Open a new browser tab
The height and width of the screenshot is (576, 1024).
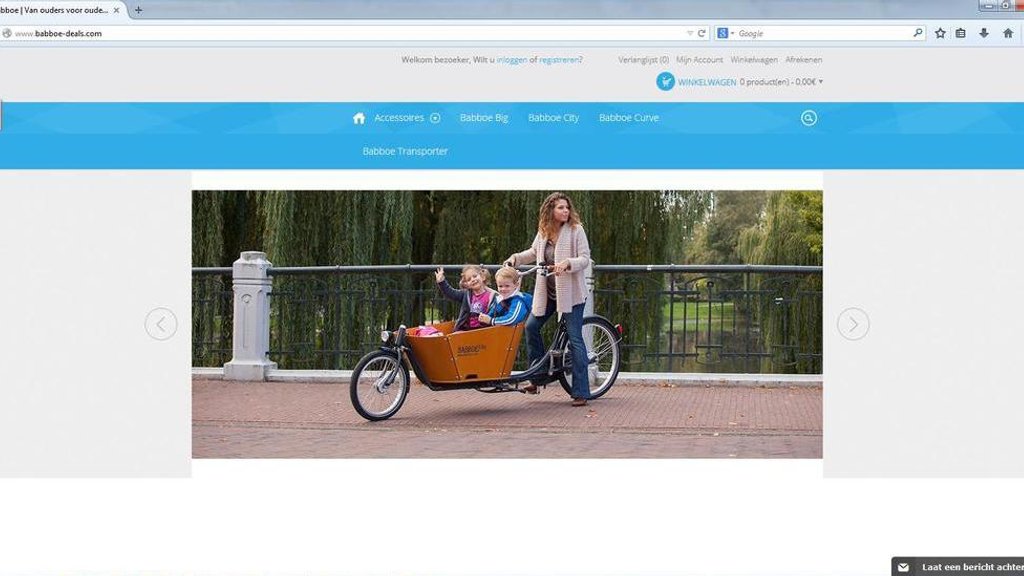coord(138,10)
